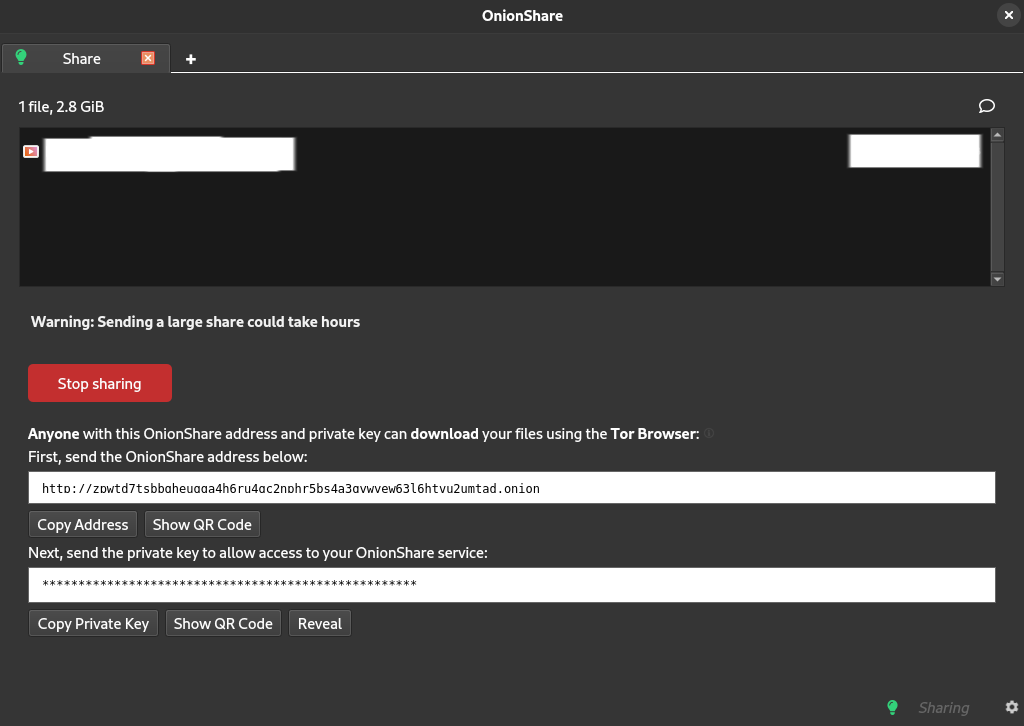Image resolution: width=1024 pixels, height=726 pixels.
Task: Select the video file icon in list
Action: tap(31, 152)
